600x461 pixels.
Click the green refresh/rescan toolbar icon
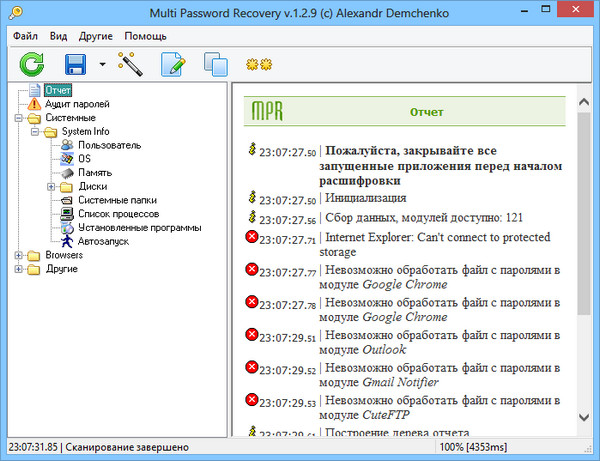[32, 66]
